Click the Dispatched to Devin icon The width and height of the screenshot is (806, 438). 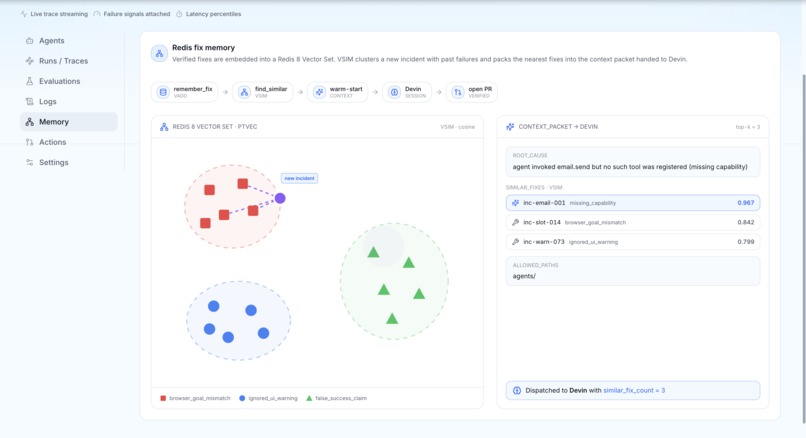517,391
